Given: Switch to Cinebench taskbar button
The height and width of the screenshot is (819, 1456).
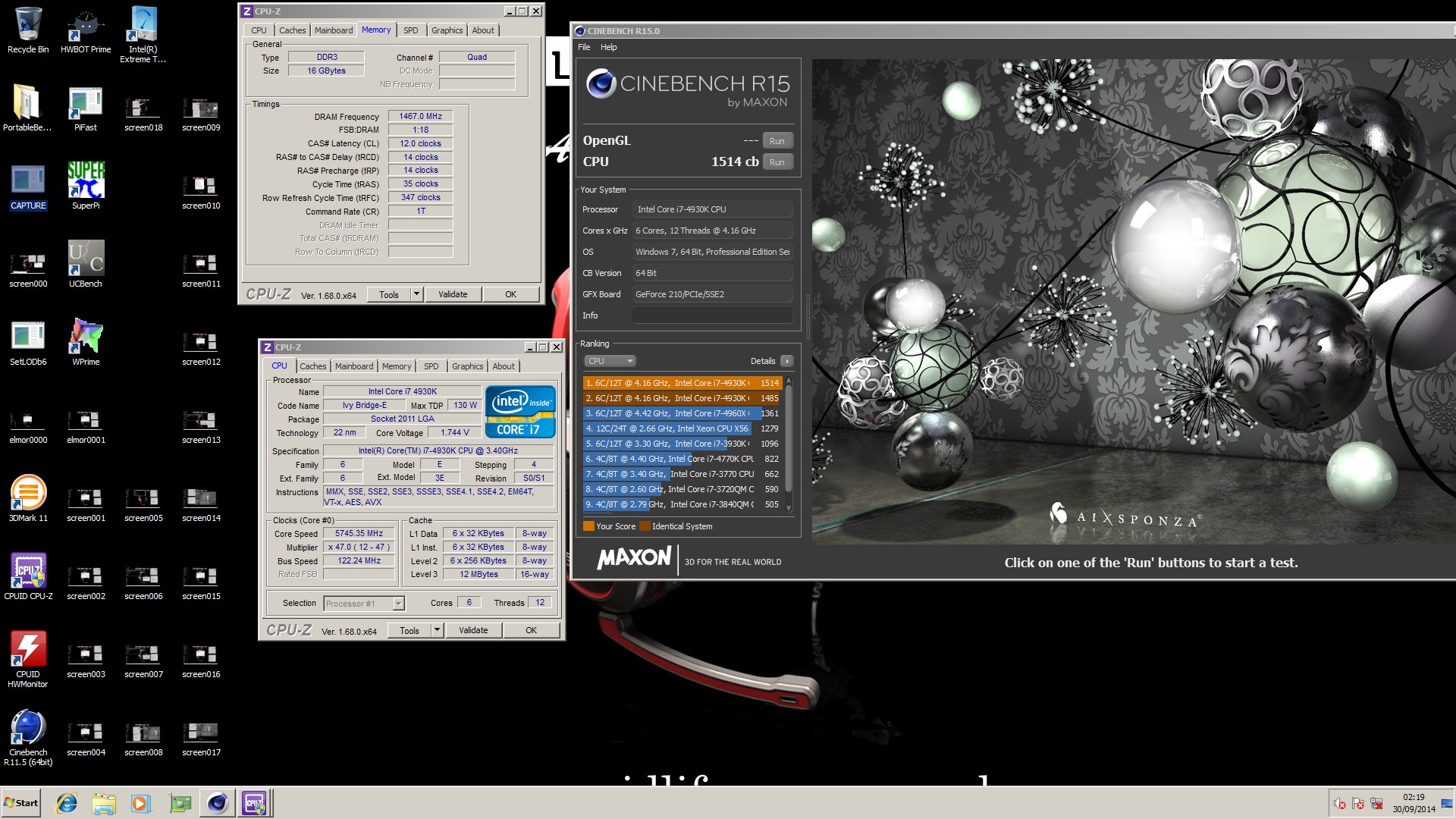Looking at the screenshot, I should [217, 803].
